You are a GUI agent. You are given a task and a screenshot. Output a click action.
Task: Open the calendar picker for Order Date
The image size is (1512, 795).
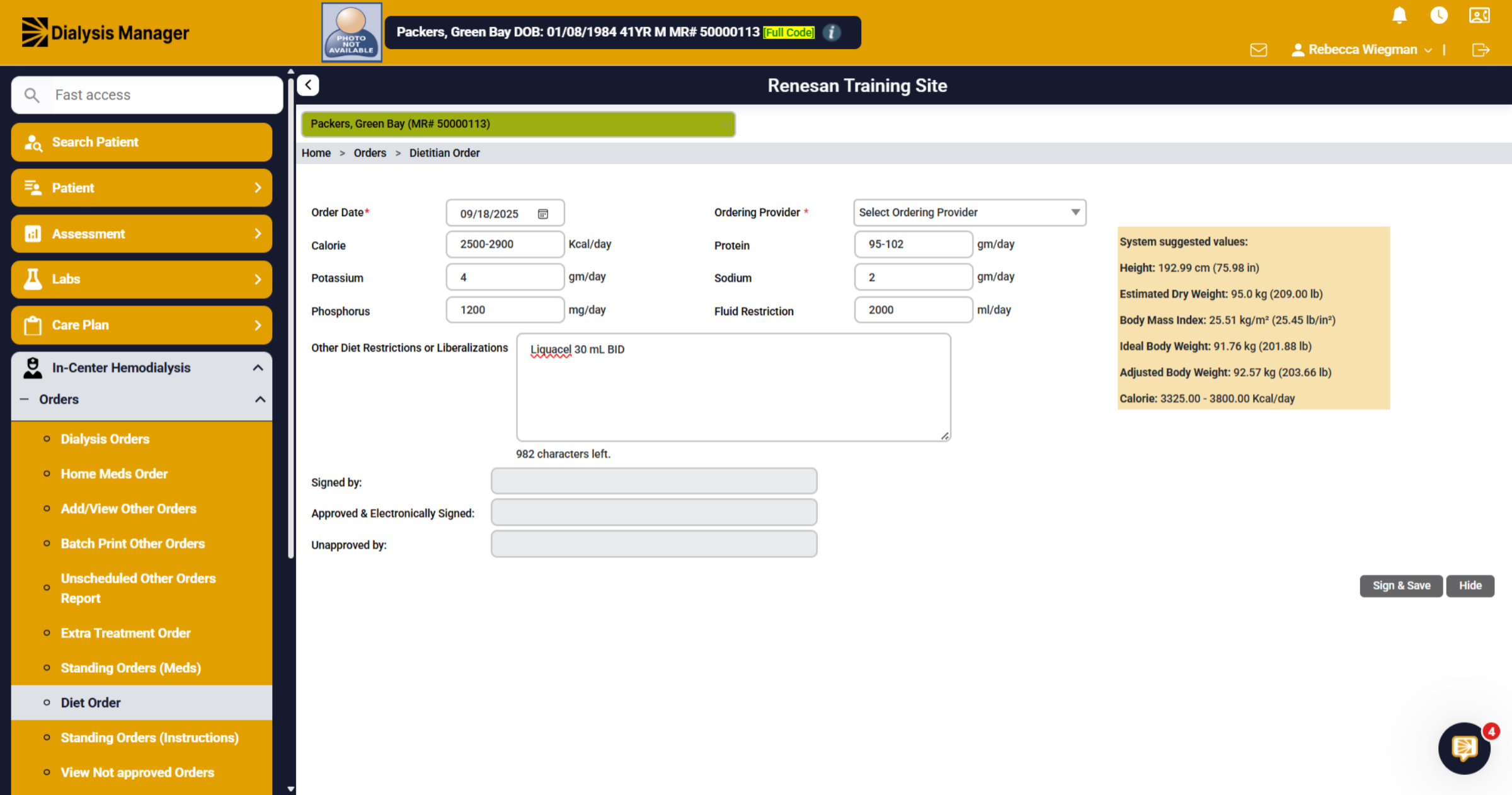pos(543,214)
